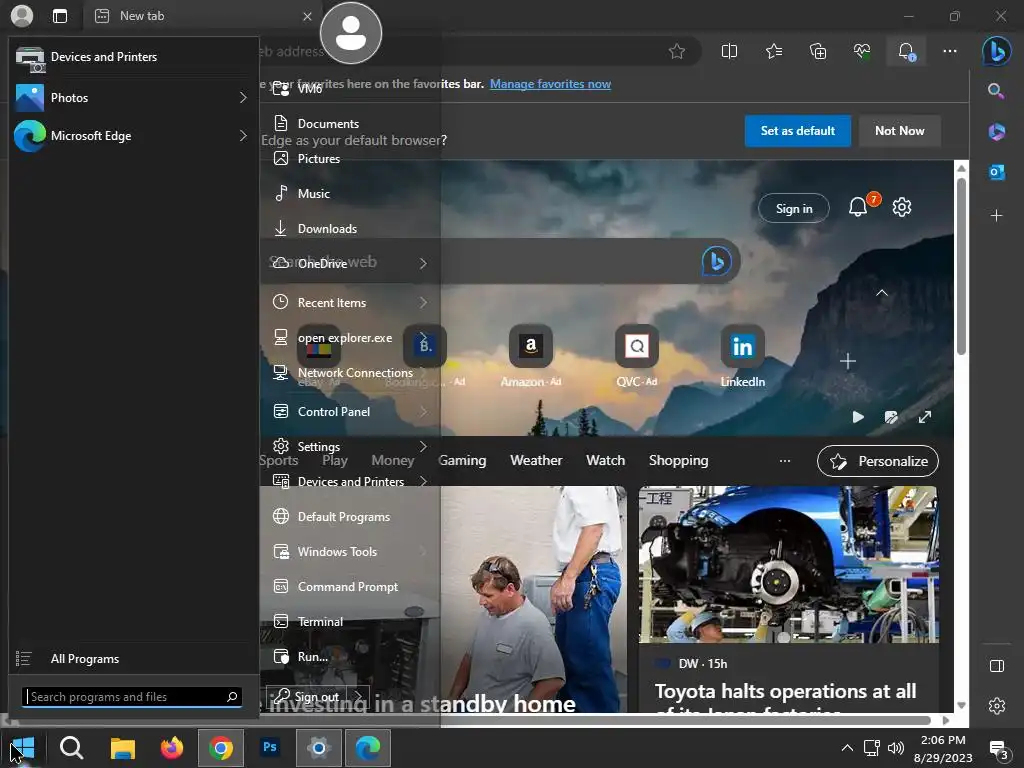Click Sign out button

tap(308, 697)
